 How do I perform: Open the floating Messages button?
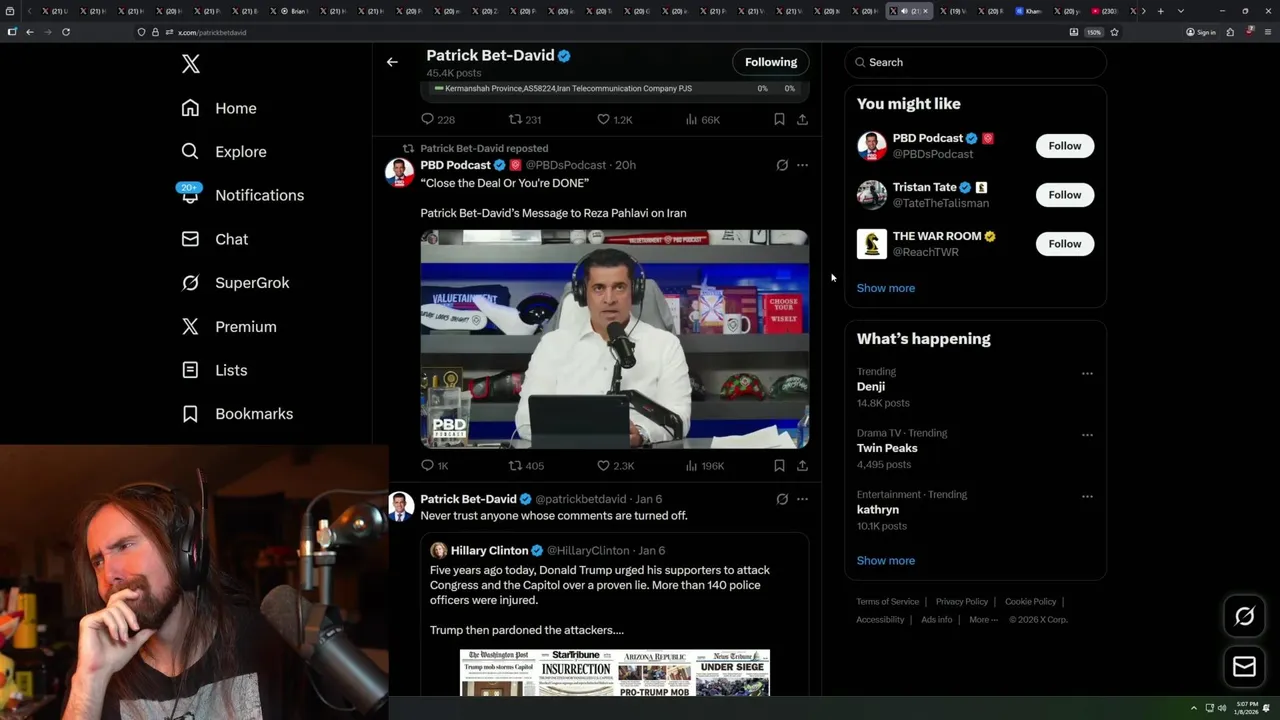1245,667
